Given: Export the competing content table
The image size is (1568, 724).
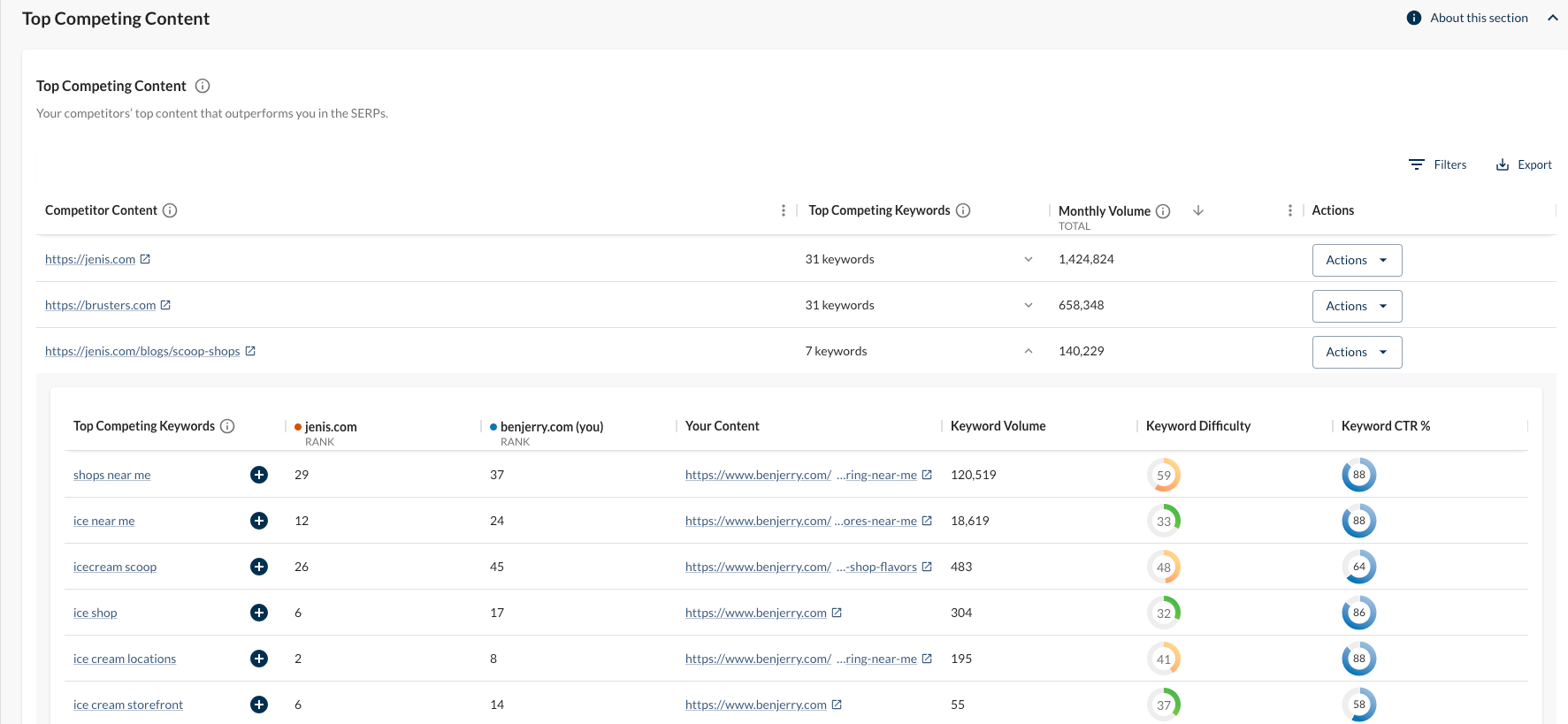Looking at the screenshot, I should click(1524, 164).
